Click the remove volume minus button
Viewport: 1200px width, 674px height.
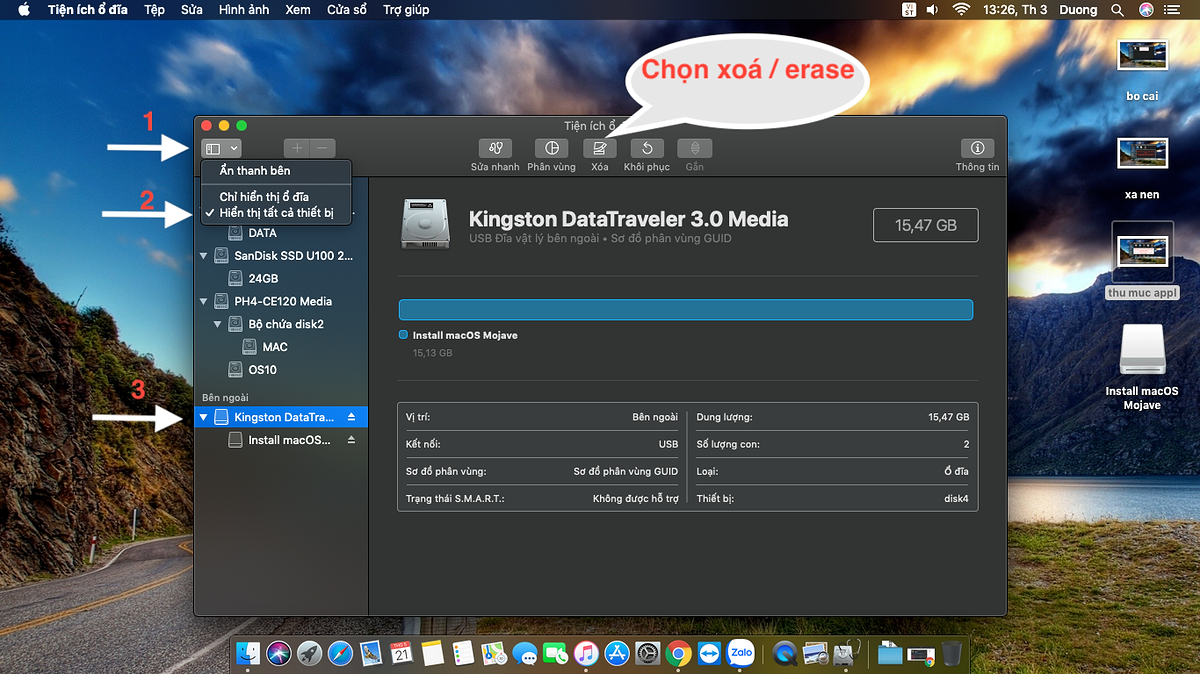tap(322, 148)
